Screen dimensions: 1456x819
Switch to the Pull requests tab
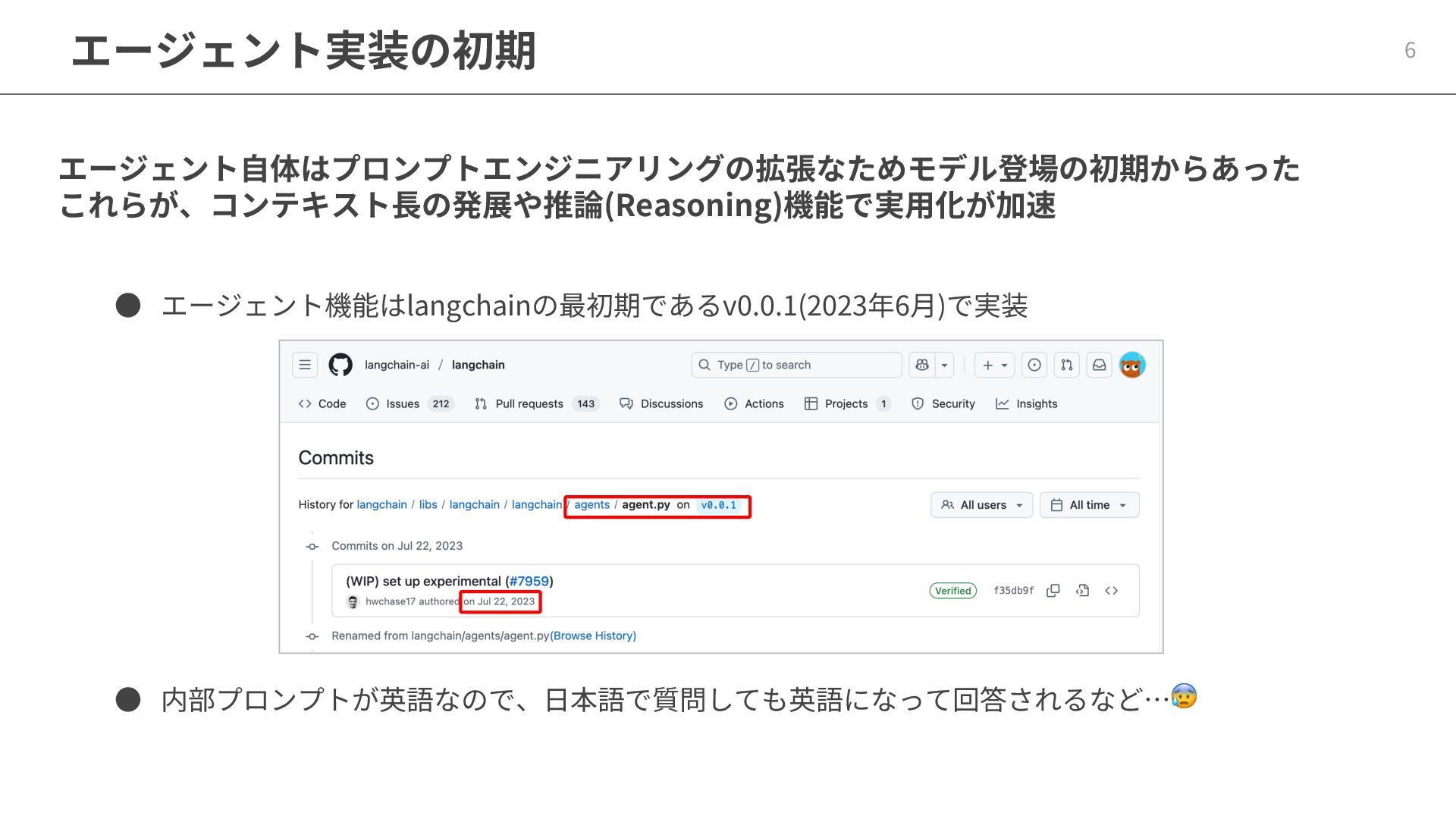click(x=536, y=403)
